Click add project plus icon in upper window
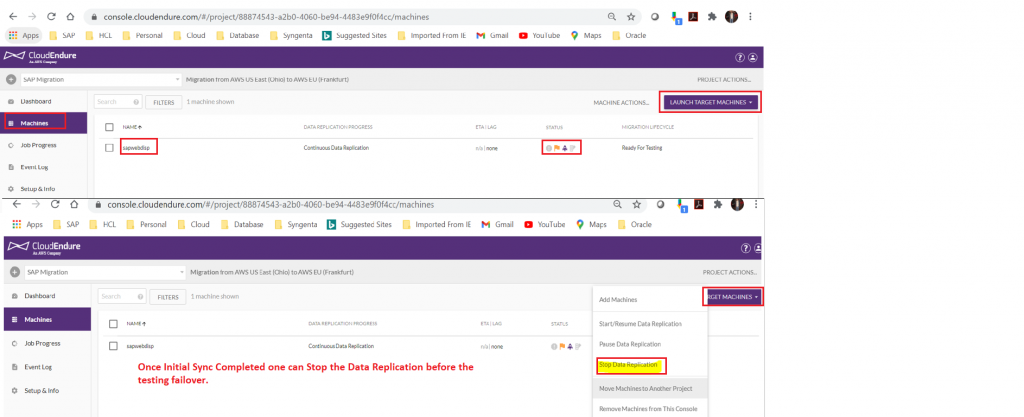Screen dimensions: 1024x417 pyautogui.click(x=10, y=80)
